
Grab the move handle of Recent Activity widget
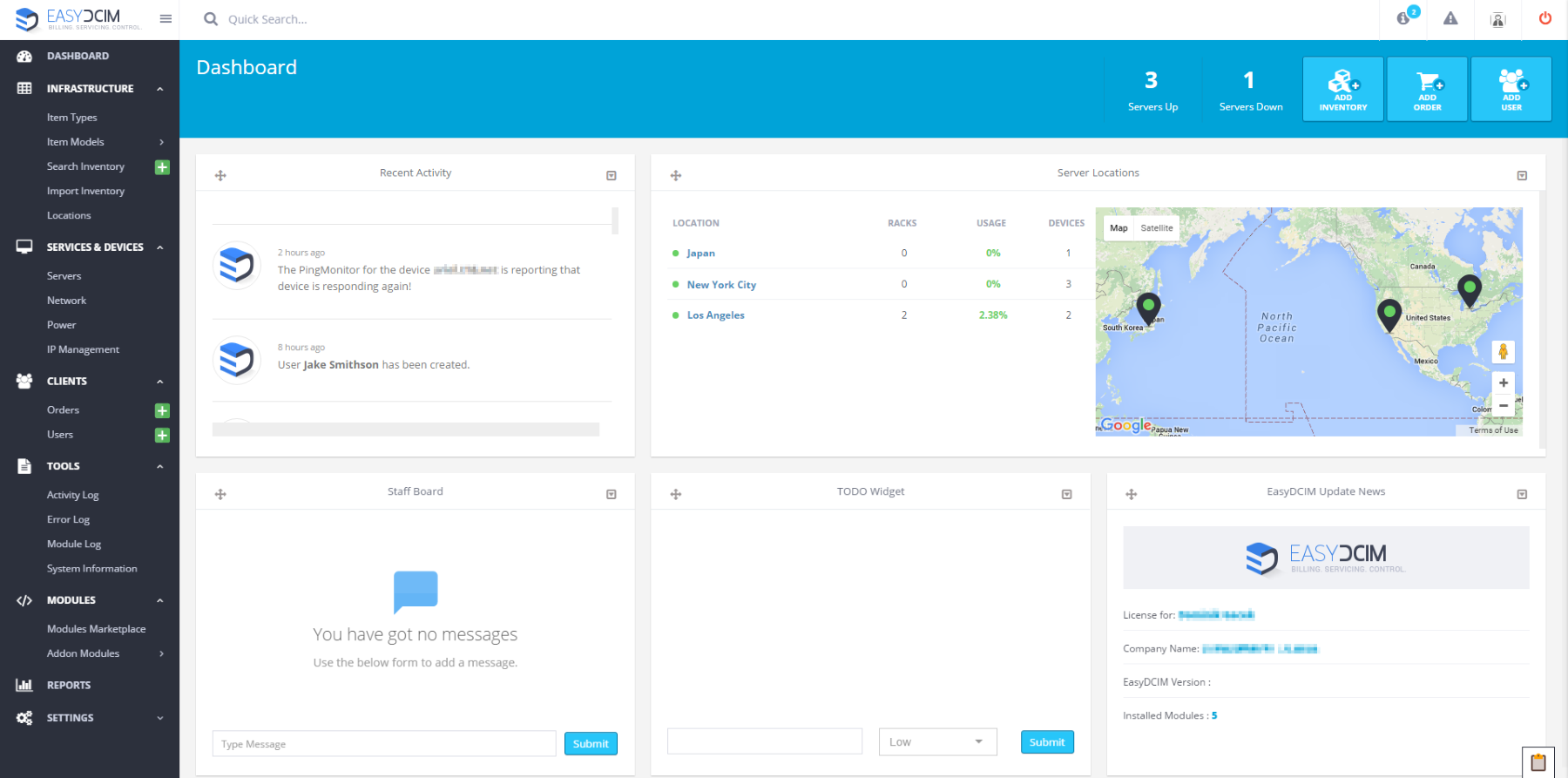[x=220, y=176]
